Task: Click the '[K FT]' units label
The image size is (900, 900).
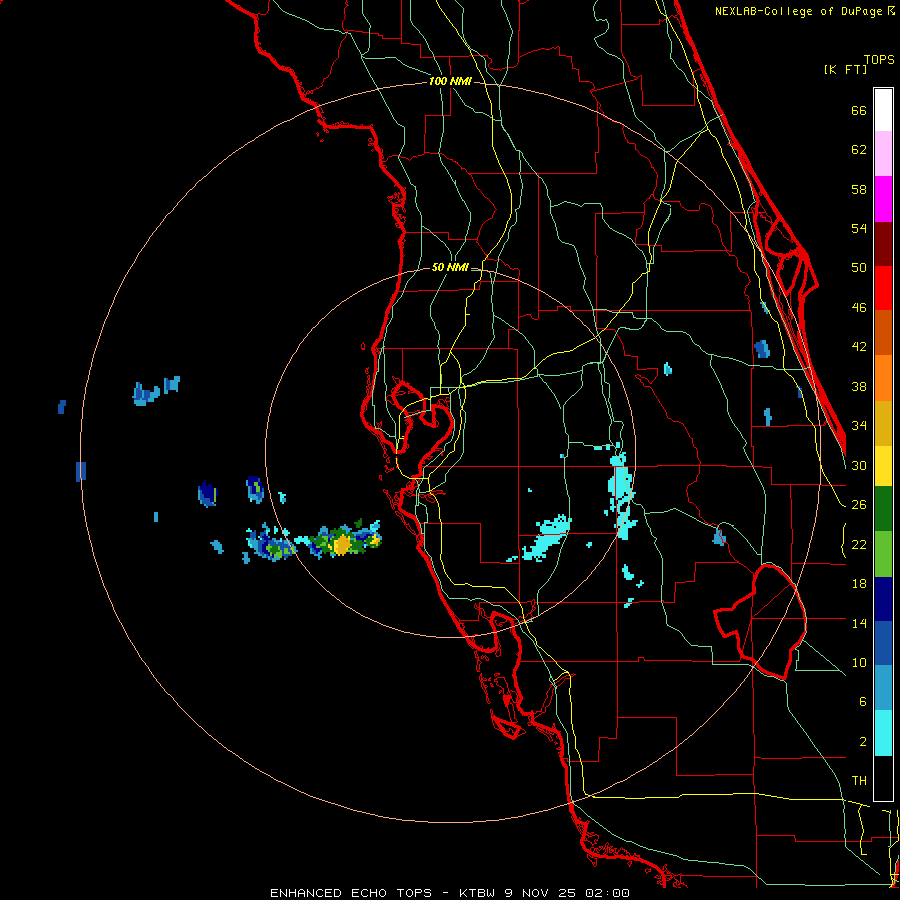Action: tap(845, 69)
